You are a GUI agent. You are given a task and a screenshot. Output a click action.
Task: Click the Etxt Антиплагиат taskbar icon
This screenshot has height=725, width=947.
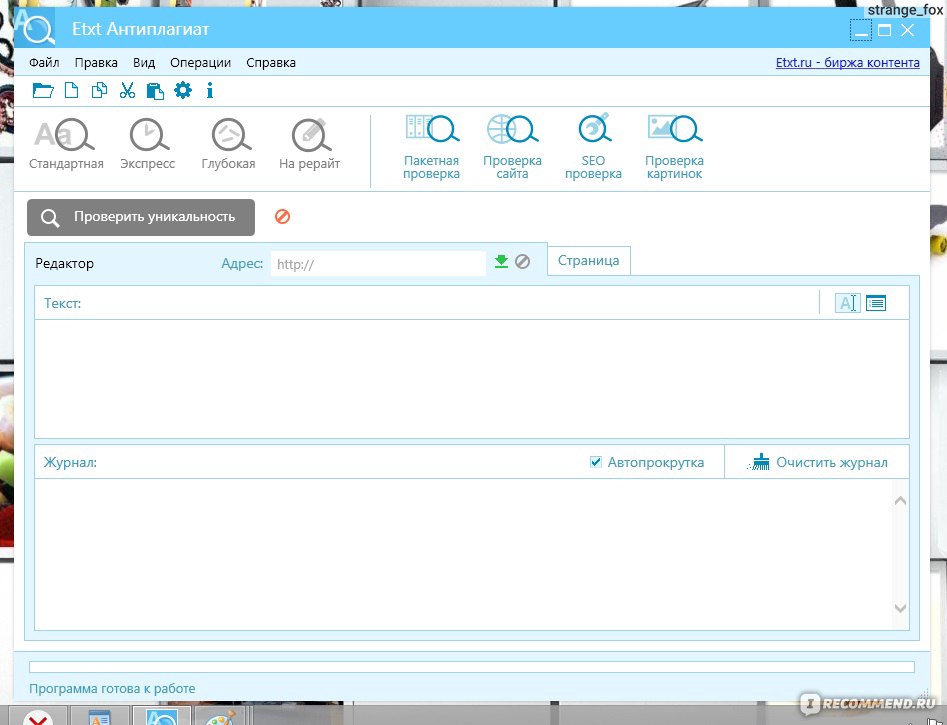(x=162, y=717)
